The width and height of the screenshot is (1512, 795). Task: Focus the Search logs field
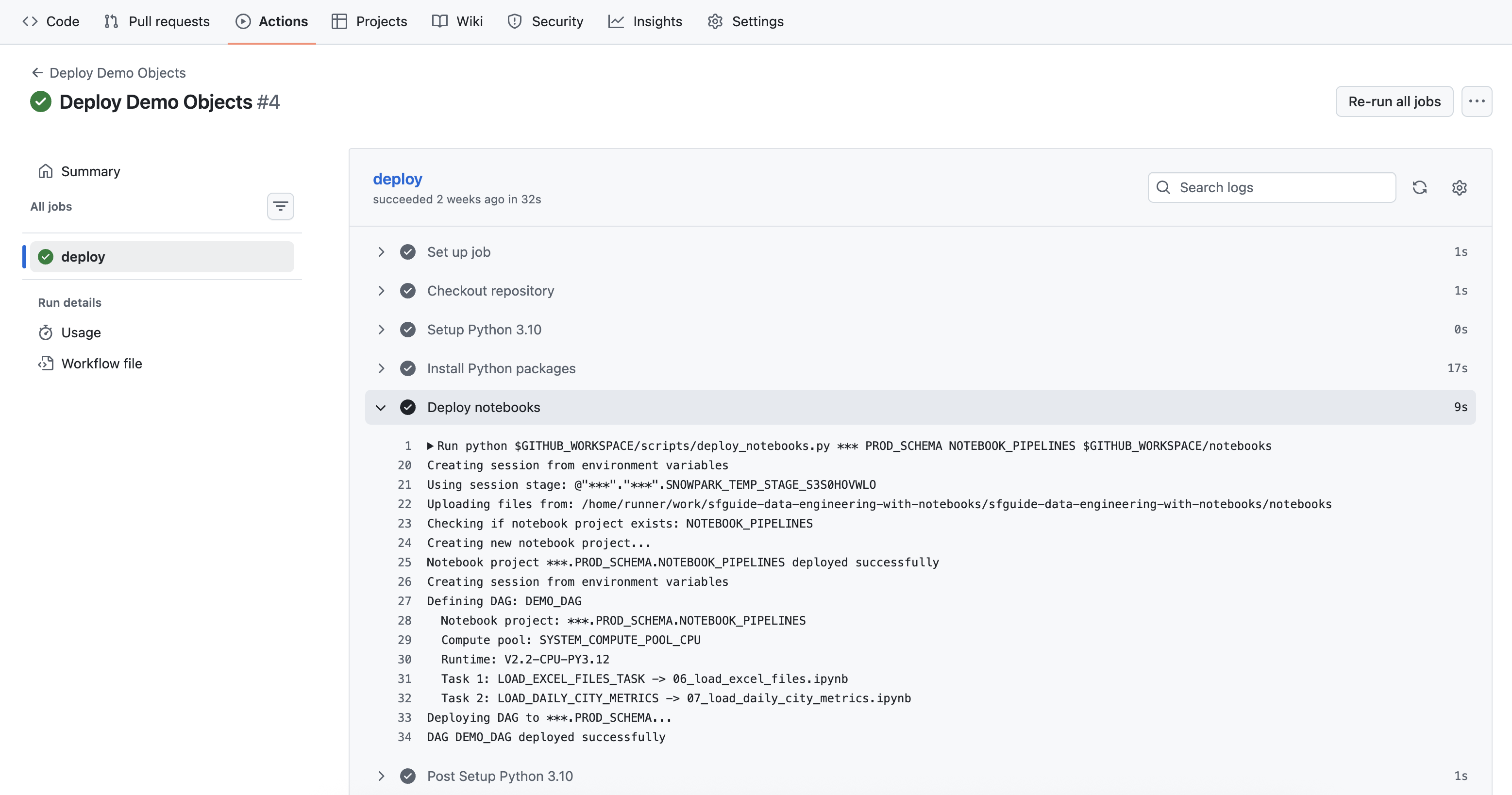pos(1271,187)
